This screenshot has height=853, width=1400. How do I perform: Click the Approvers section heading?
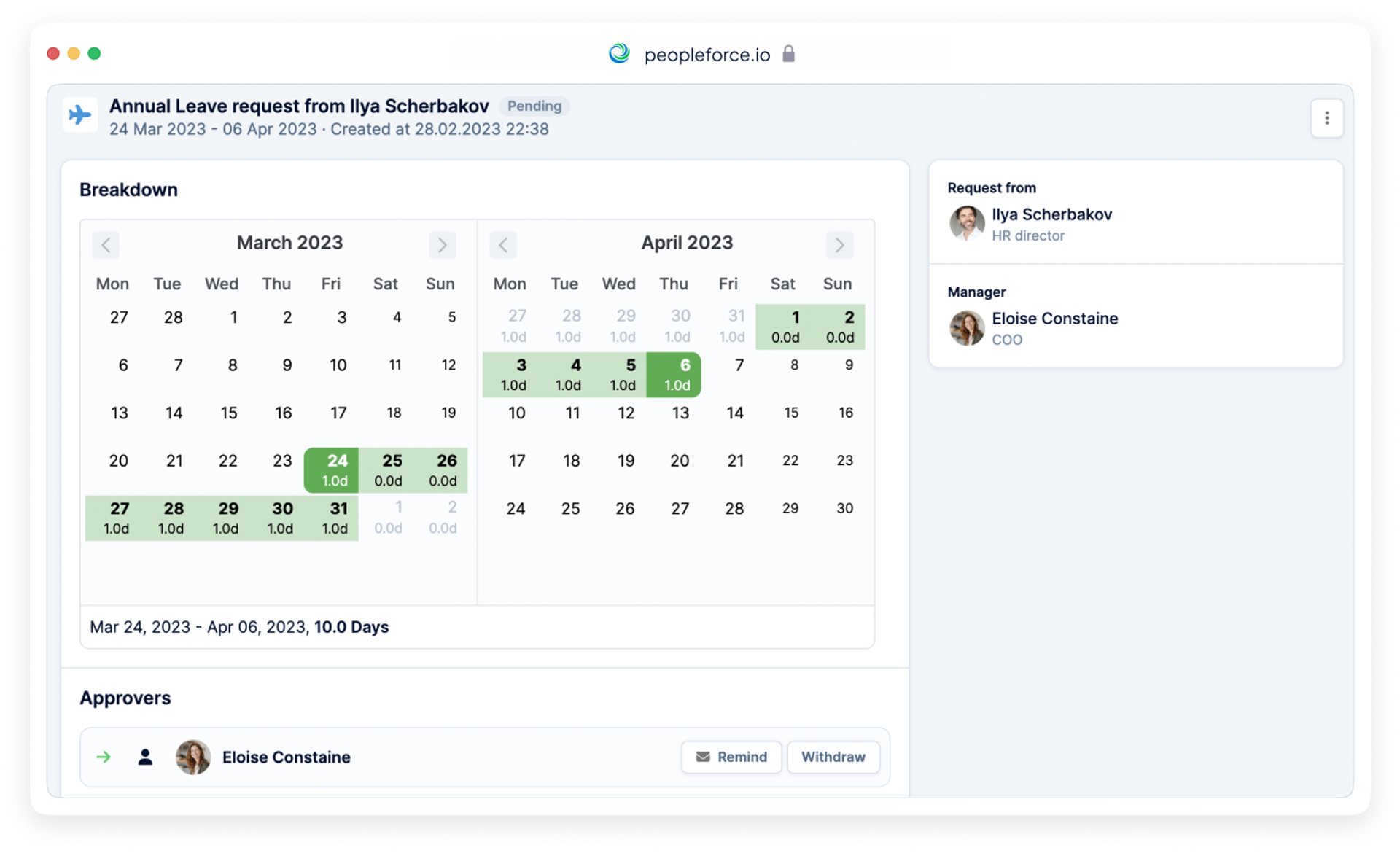pyautogui.click(x=125, y=698)
